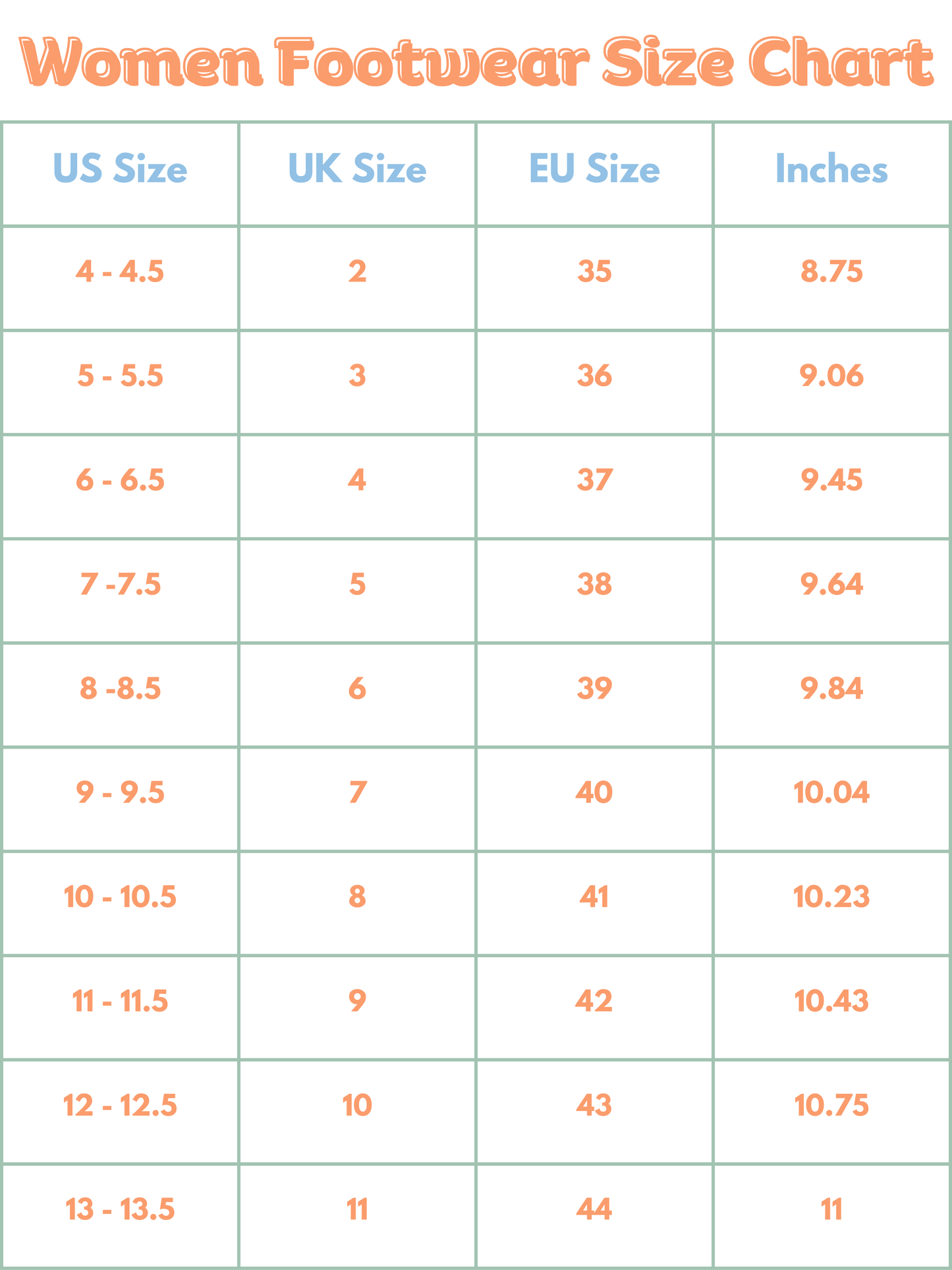
Task: Select the EU size 40 cell
Action: coord(594,792)
